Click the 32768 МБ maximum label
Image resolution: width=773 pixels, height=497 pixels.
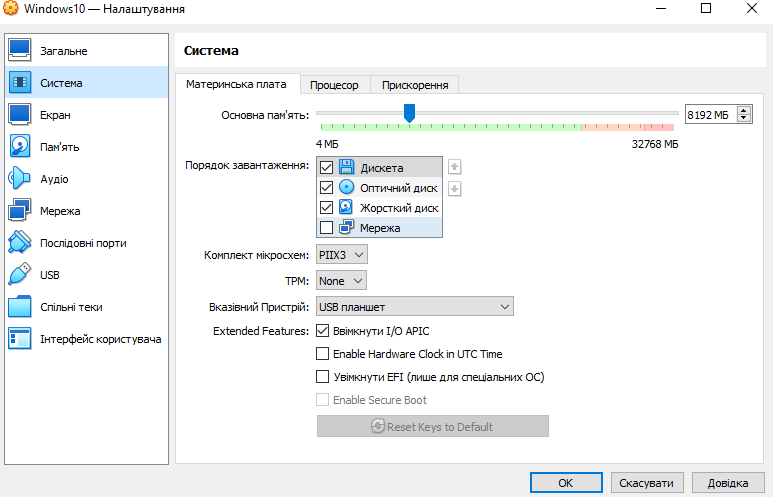pyautogui.click(x=655, y=144)
